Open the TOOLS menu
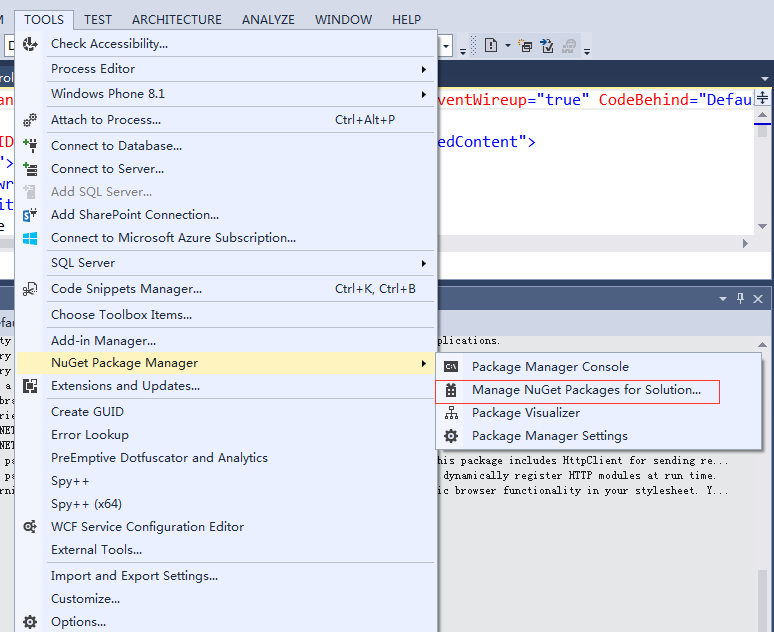The image size is (774, 632). 44,20
